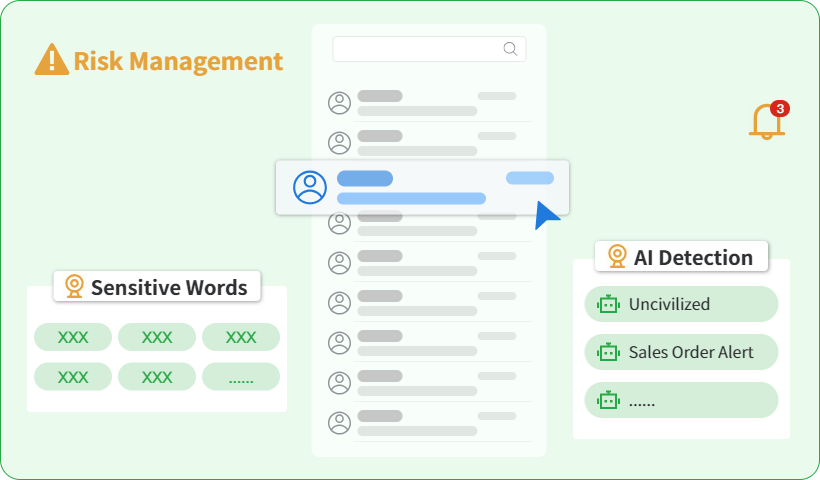Image resolution: width=820 pixels, height=480 pixels.
Task: Click the first contact avatar in list
Action: click(x=340, y=103)
